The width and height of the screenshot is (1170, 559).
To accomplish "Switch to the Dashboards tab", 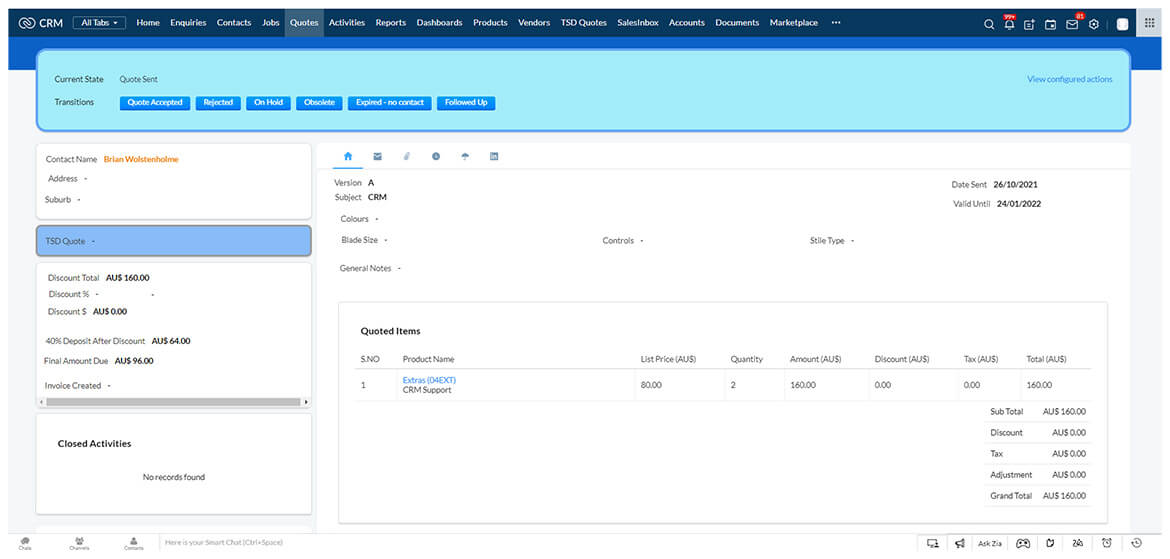I will 439,22.
